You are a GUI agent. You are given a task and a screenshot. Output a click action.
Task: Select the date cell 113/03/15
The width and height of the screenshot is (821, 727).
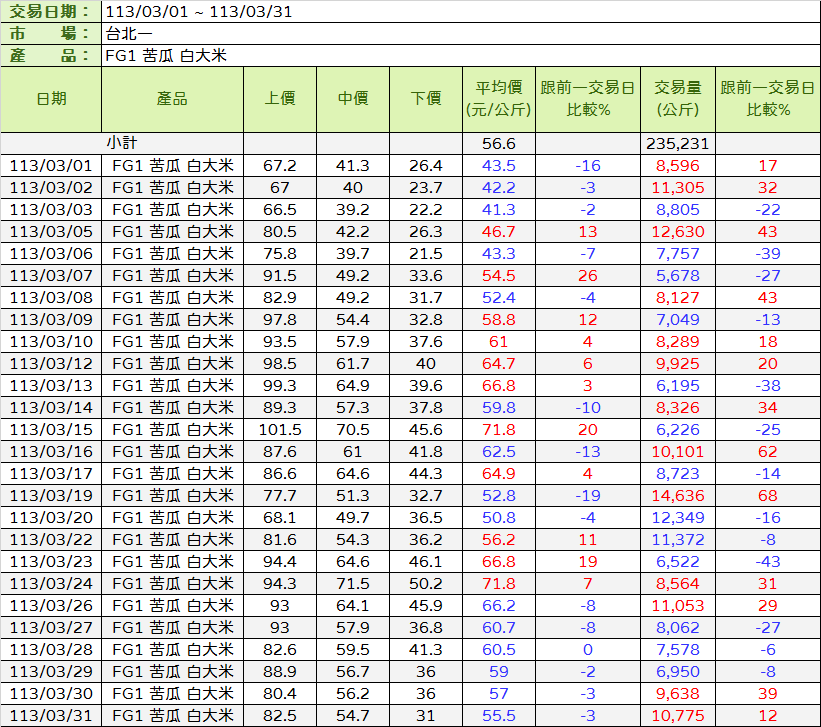click(x=51, y=430)
